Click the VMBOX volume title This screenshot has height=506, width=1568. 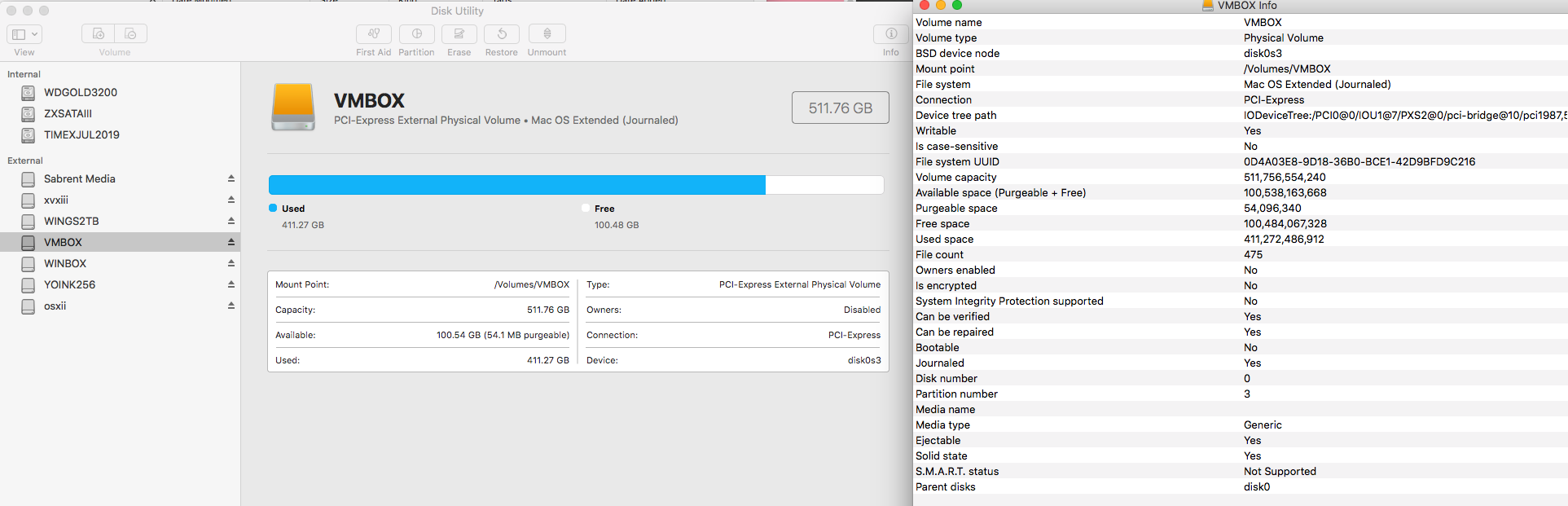(x=369, y=100)
